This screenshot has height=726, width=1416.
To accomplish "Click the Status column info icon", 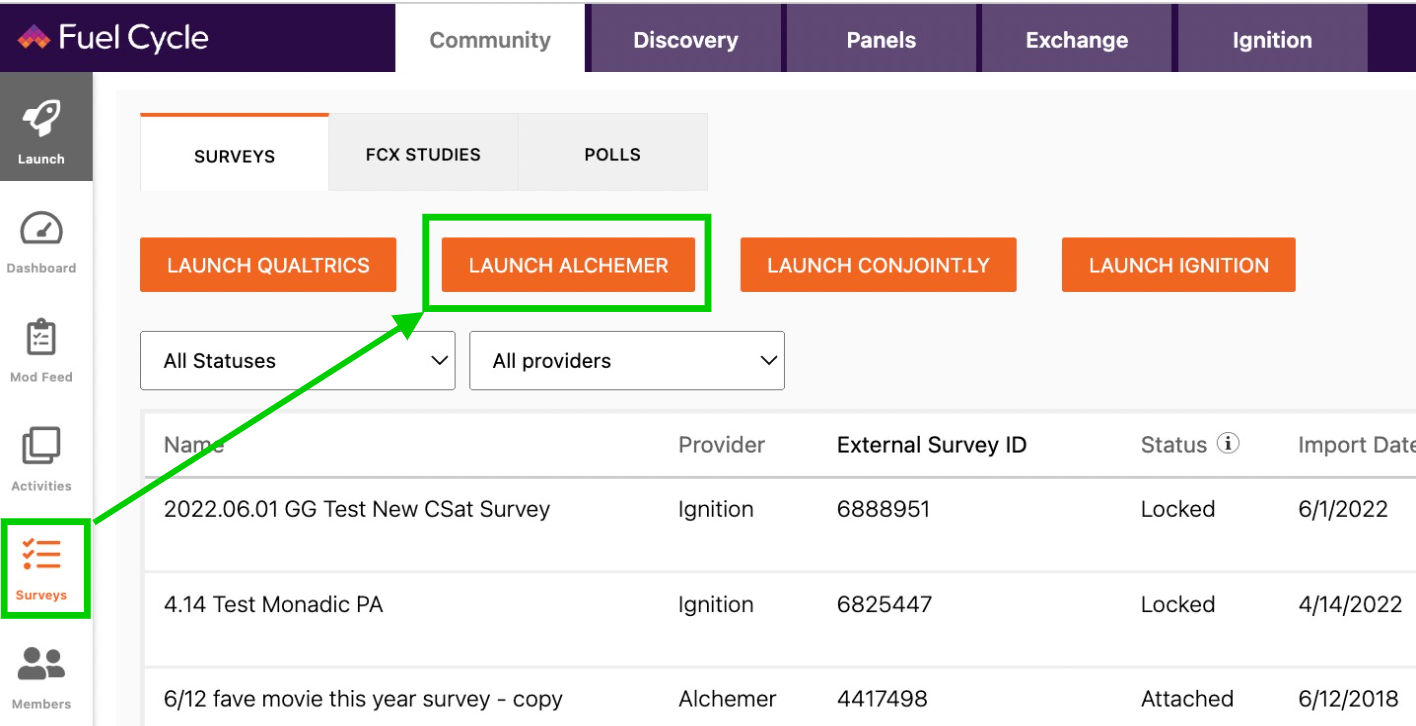I will 1228,444.
